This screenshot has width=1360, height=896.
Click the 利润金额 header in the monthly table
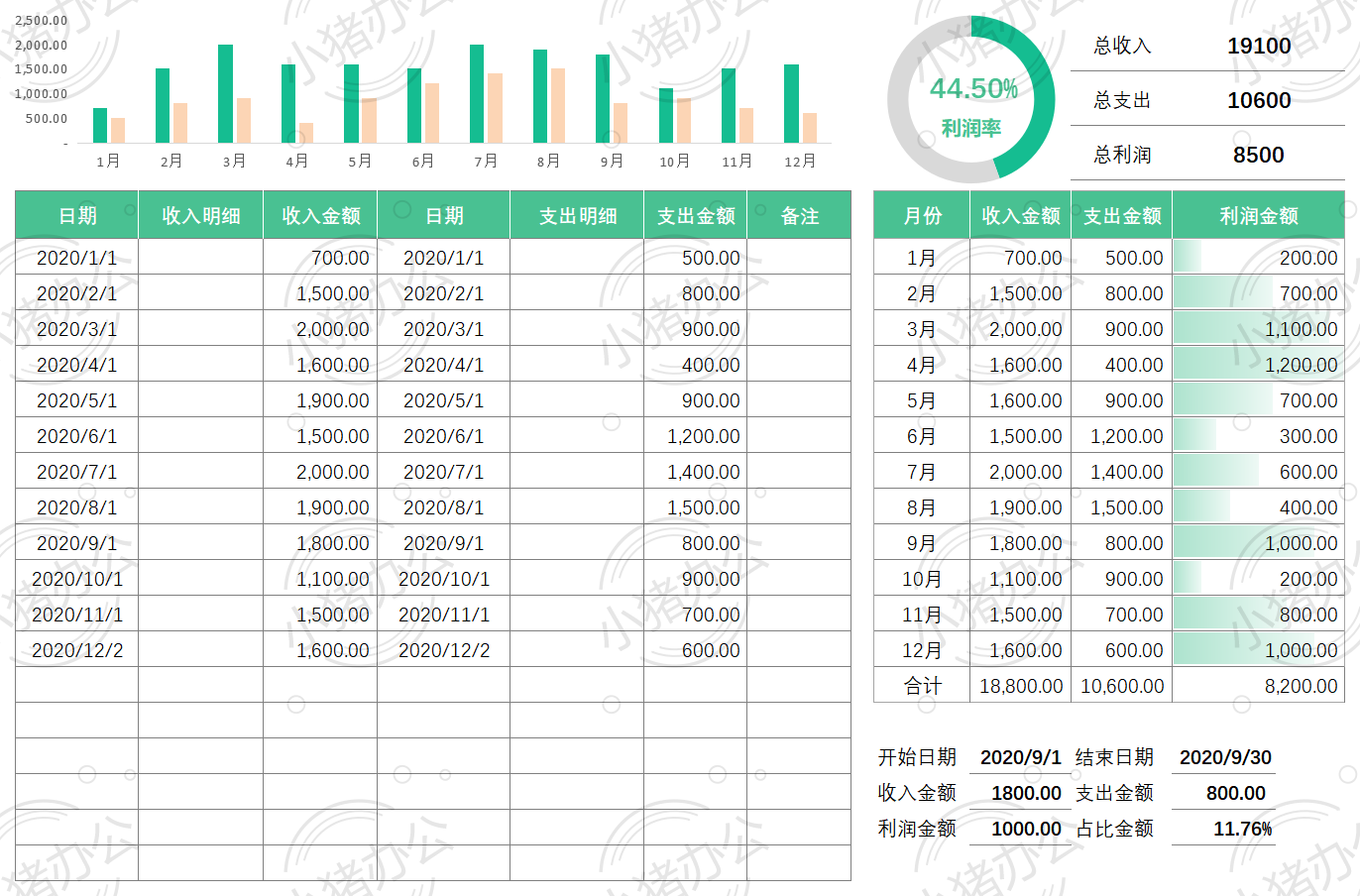[1259, 215]
